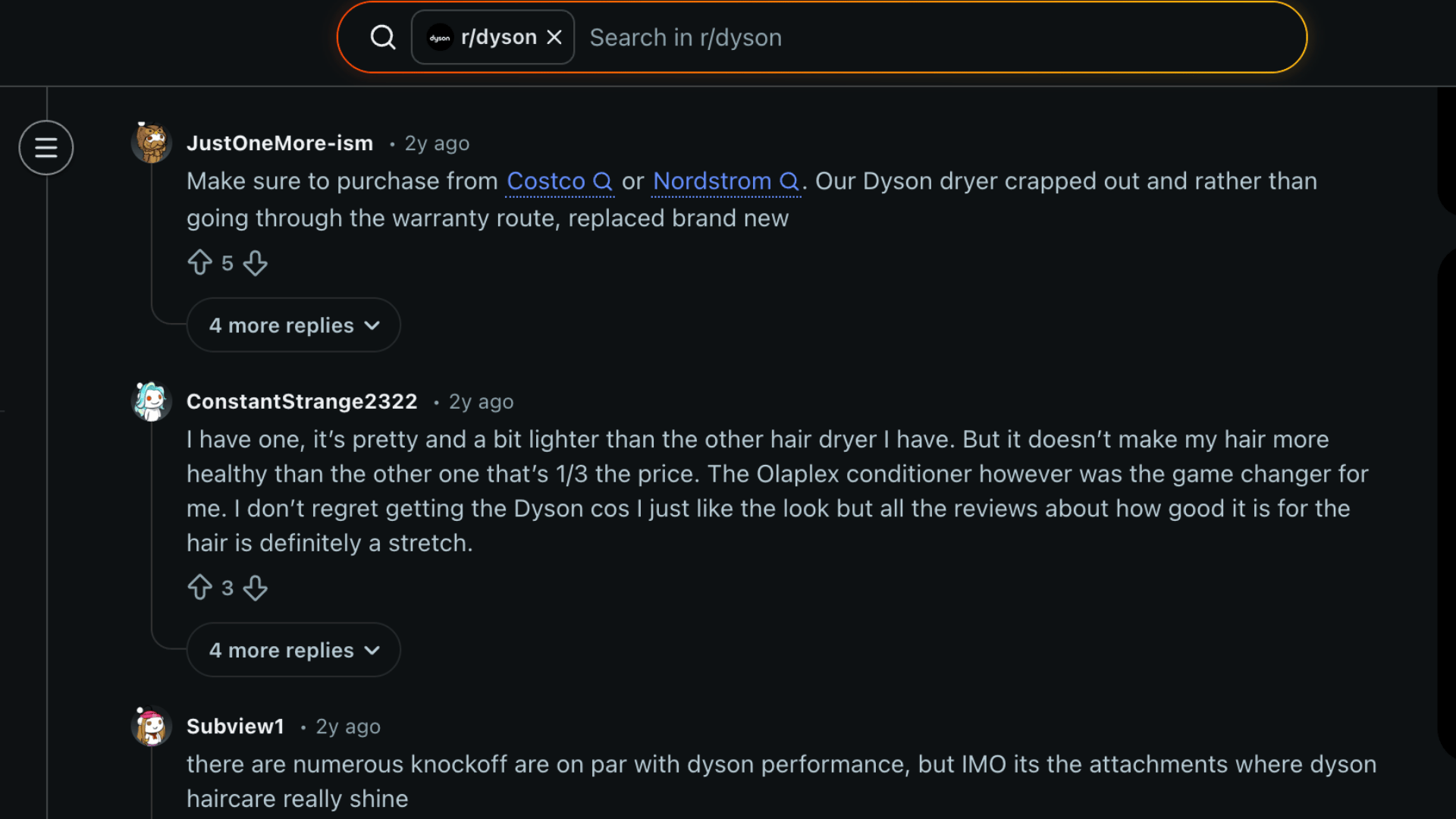Image resolution: width=1456 pixels, height=819 pixels.
Task: Expand 4 more replies under ConstantStrange2322's comment
Action: tap(293, 649)
